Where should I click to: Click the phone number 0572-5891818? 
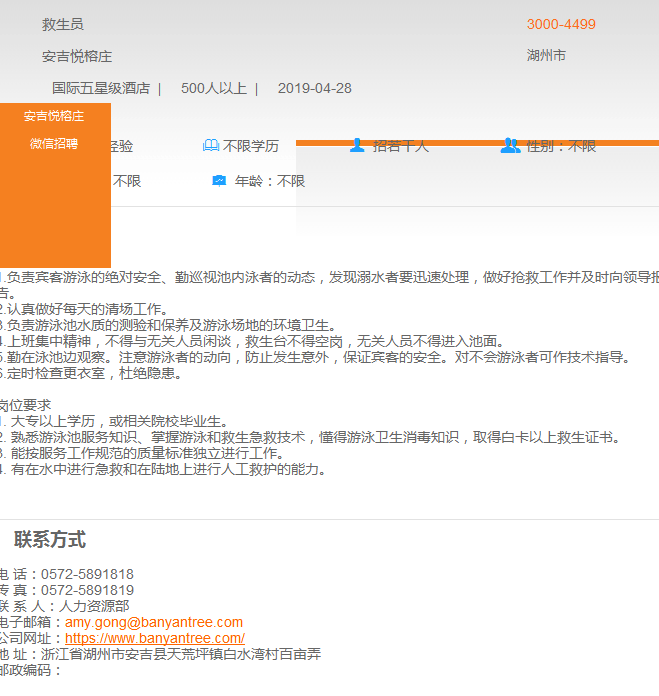87,574
